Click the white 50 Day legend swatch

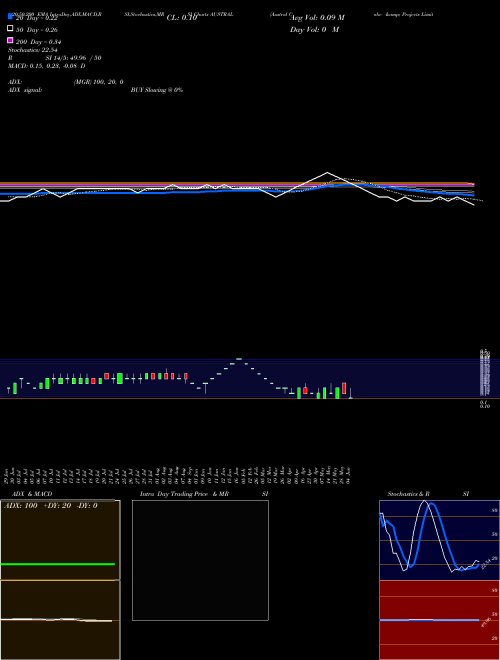point(10,29)
